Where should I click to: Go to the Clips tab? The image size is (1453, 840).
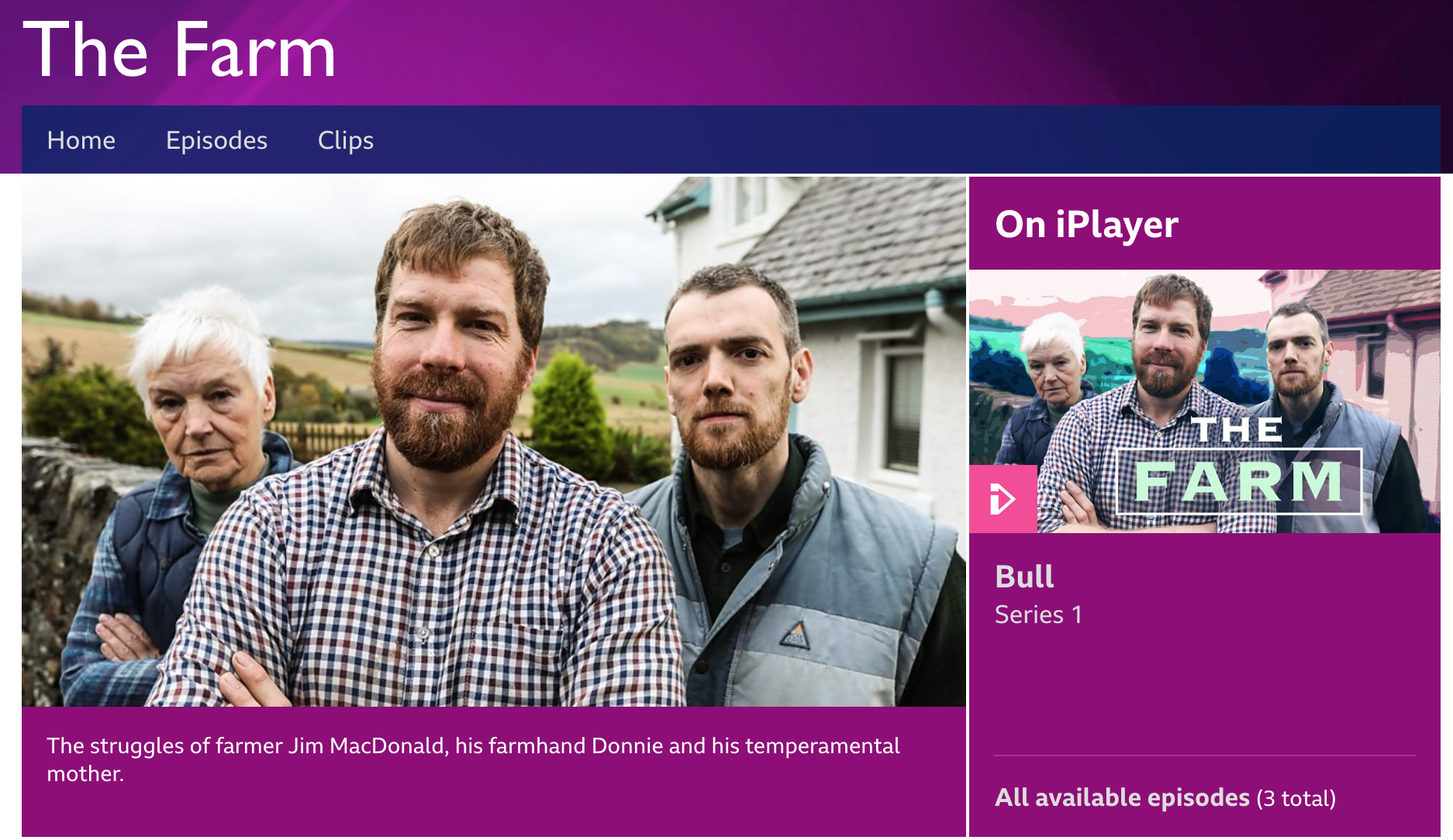(x=346, y=140)
